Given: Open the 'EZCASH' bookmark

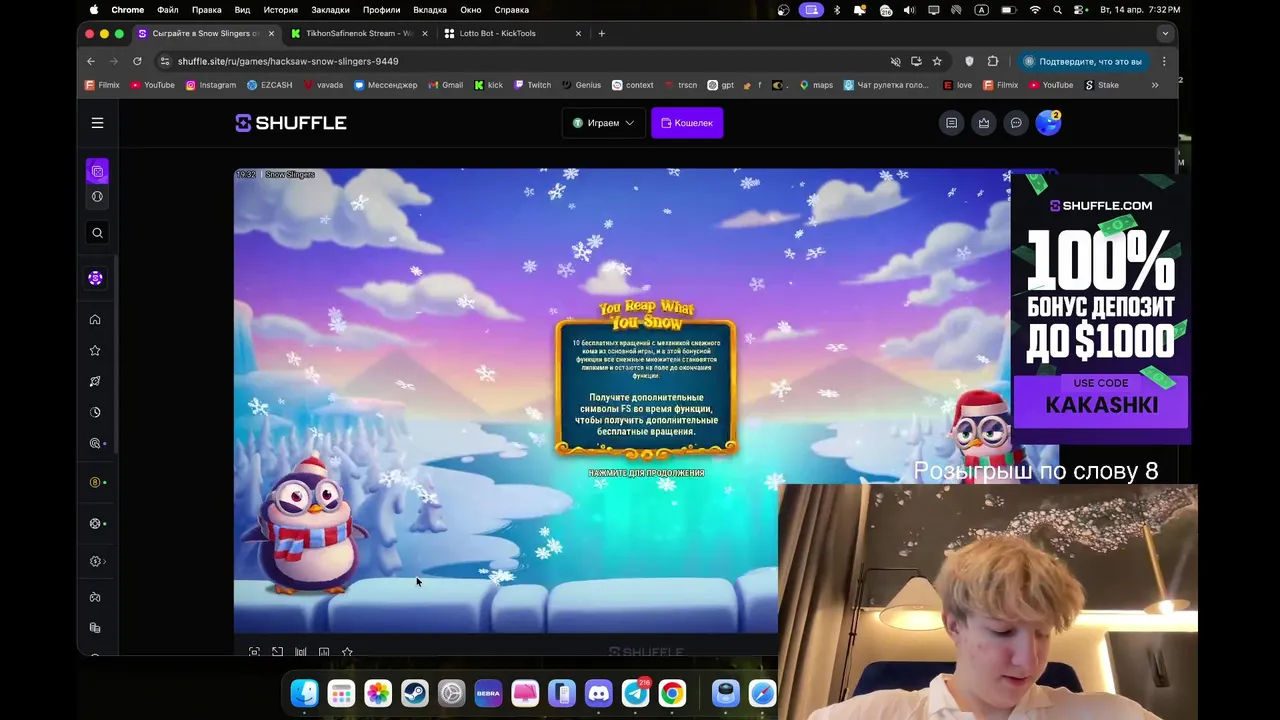Looking at the screenshot, I should coord(270,85).
